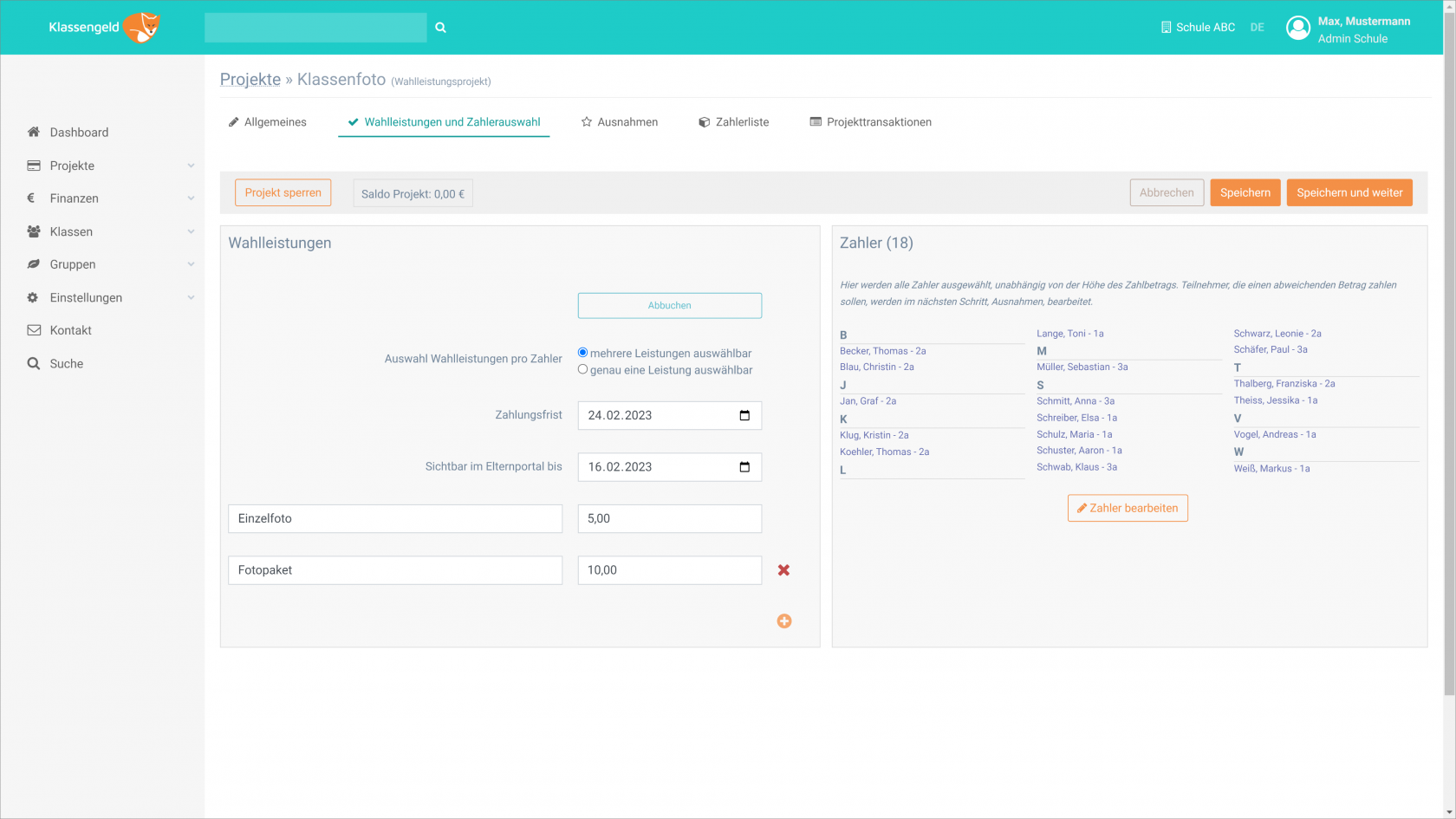Screen dimensions: 1456x819
Task: Click payer Thalberg, Franziska - 2a
Action: point(1284,384)
